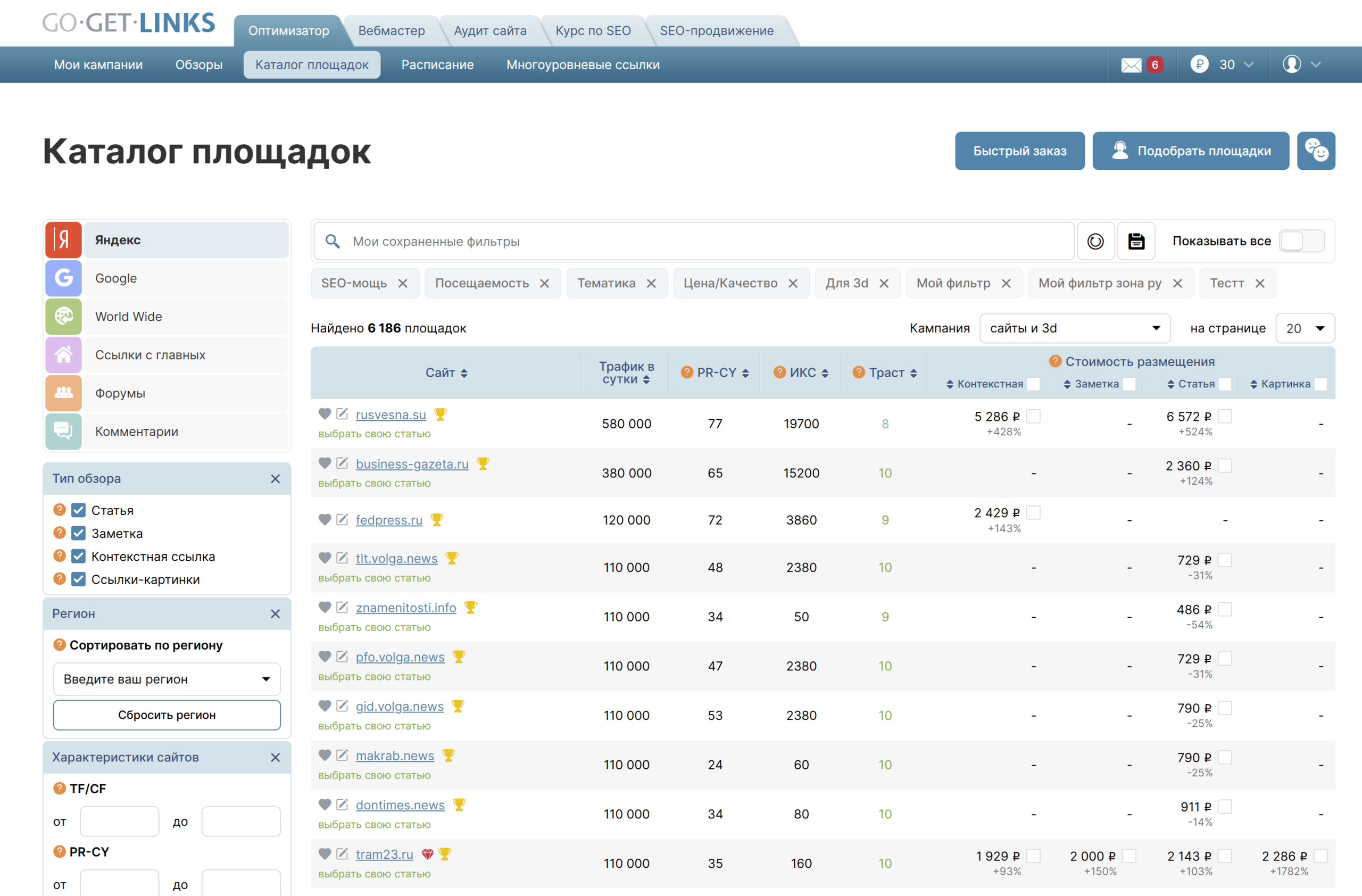Uncheck the Заметка review type checkbox

pos(78,533)
